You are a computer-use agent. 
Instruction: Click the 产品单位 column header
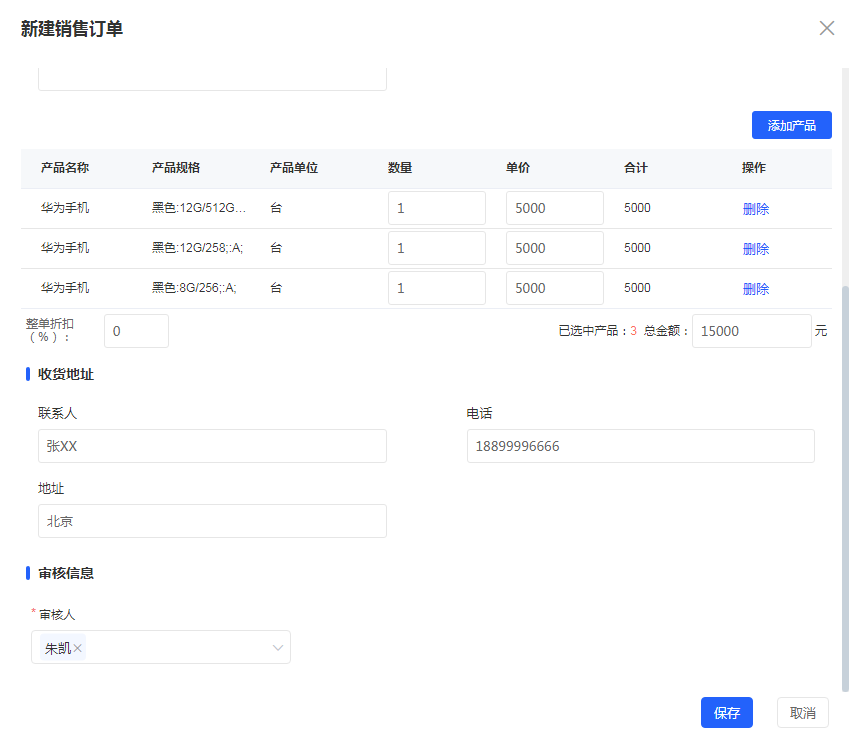coord(293,167)
